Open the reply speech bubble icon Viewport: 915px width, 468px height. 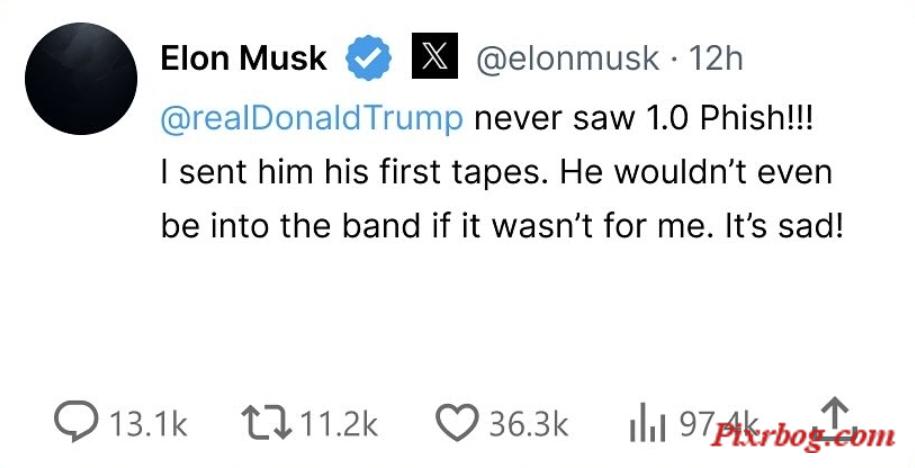coord(76,421)
